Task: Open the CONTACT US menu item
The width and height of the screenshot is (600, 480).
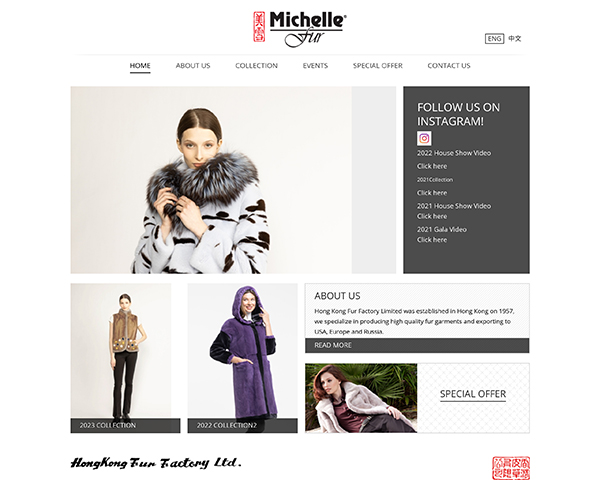Action: coord(449,66)
